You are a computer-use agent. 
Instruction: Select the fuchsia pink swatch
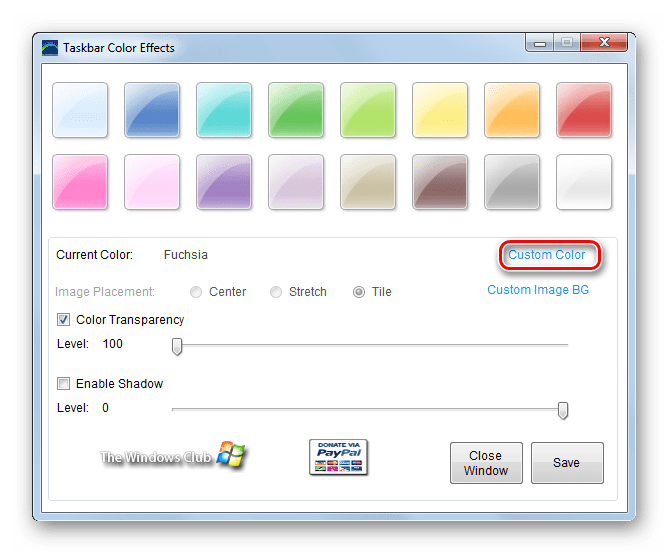pos(80,182)
